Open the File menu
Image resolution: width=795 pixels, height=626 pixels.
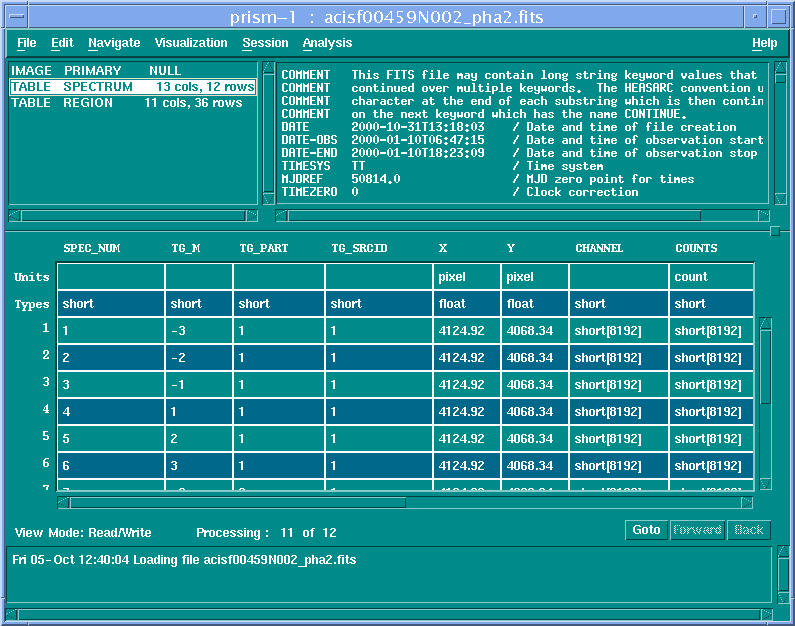pyautogui.click(x=26, y=43)
